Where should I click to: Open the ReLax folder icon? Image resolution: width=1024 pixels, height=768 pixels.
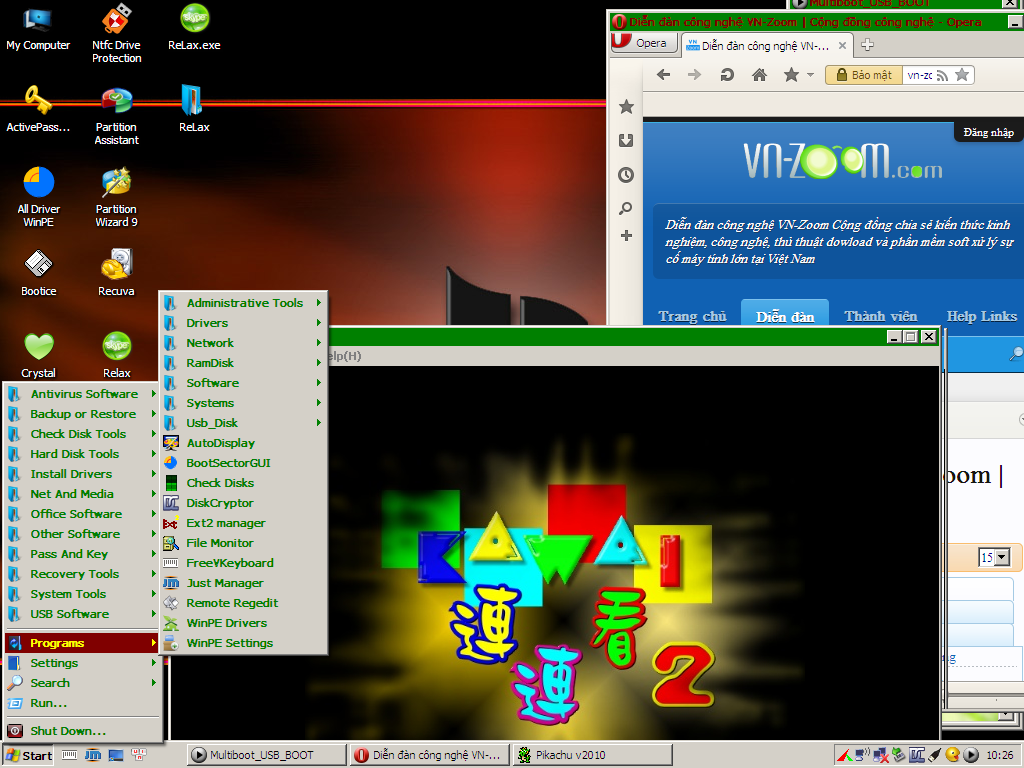[x=194, y=110]
